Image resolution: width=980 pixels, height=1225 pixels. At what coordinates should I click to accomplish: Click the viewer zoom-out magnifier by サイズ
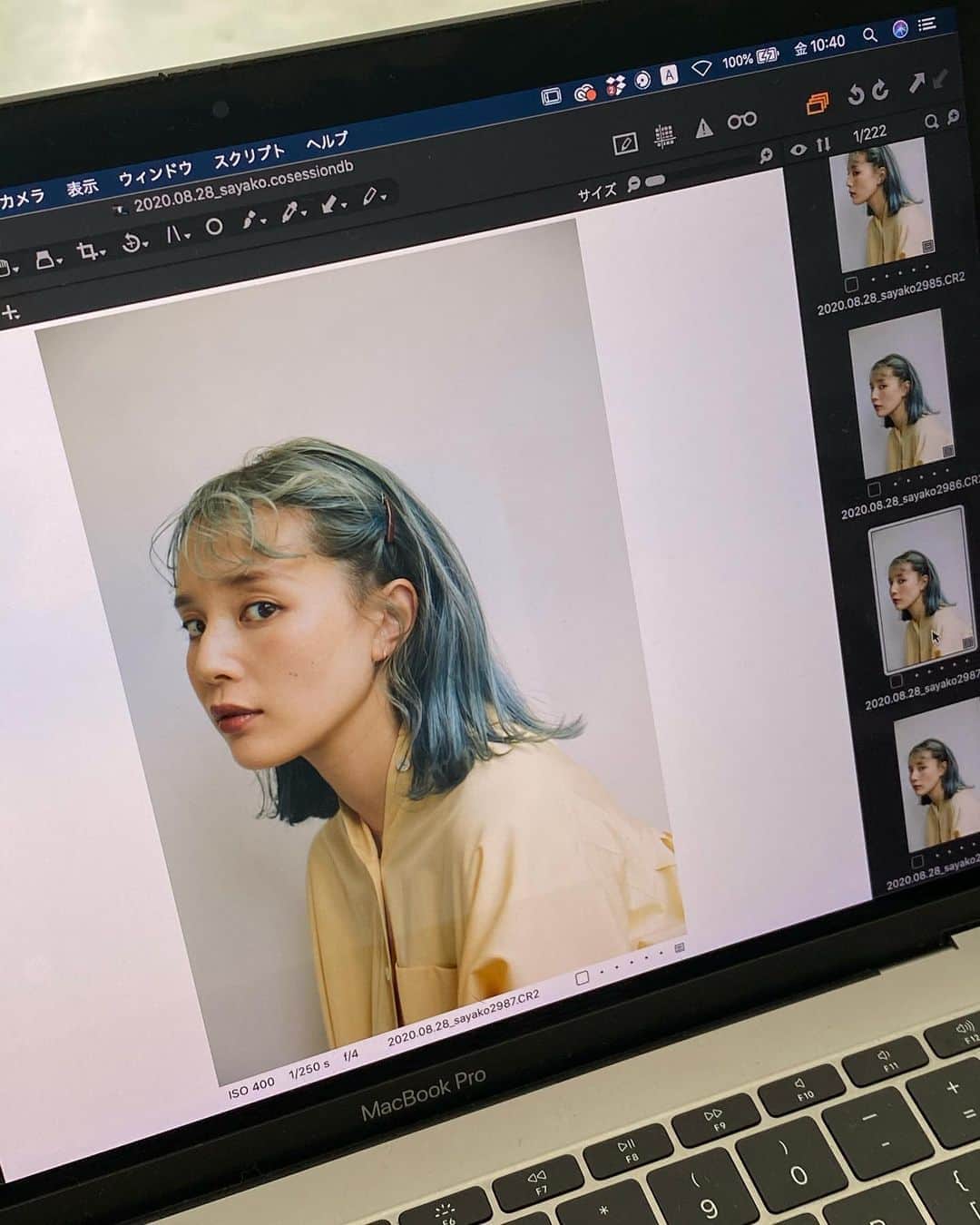(x=632, y=184)
